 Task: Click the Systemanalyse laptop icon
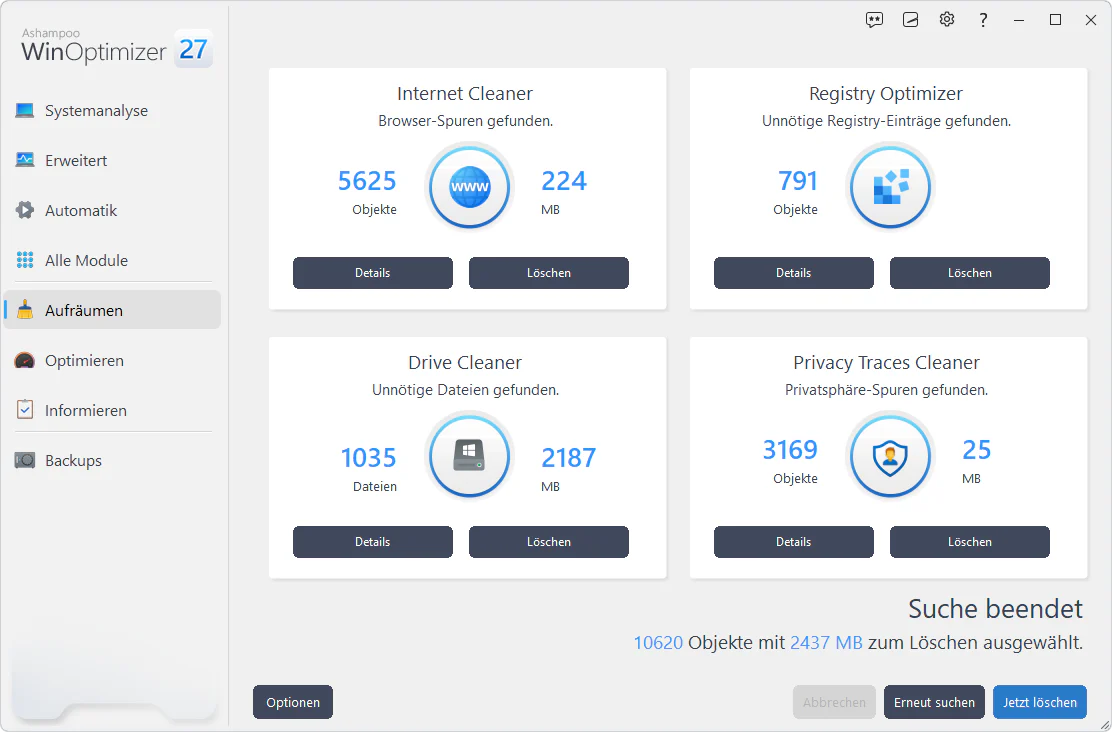click(25, 111)
